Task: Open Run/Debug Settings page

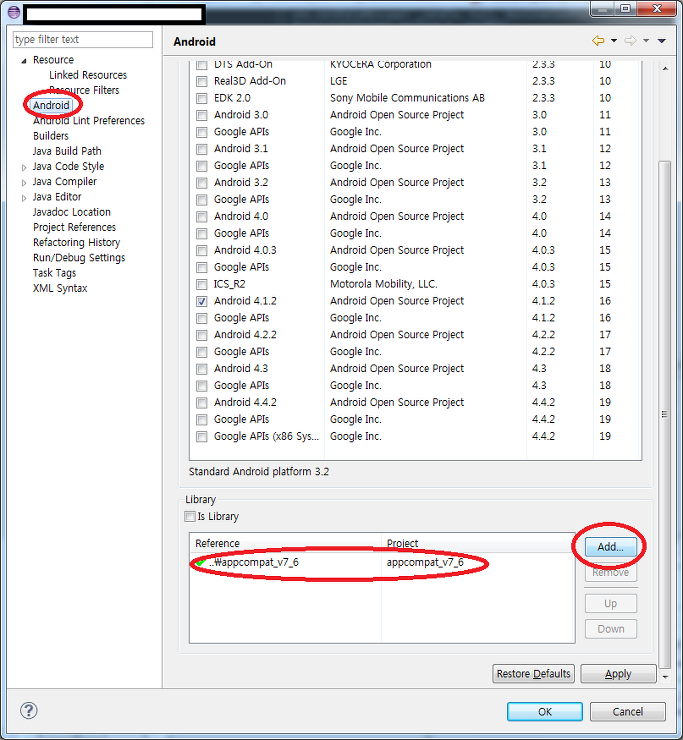Action: [79, 258]
